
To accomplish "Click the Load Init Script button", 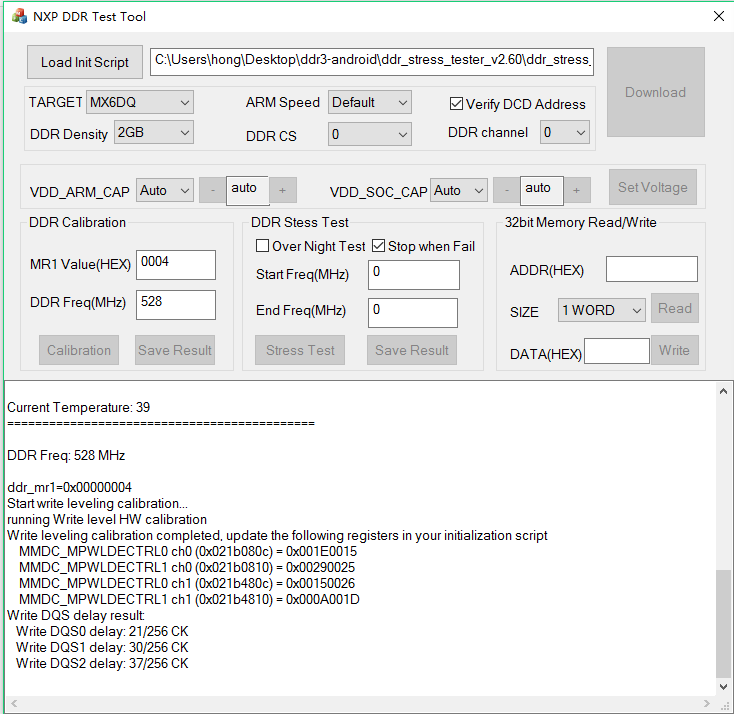I will 85,62.
